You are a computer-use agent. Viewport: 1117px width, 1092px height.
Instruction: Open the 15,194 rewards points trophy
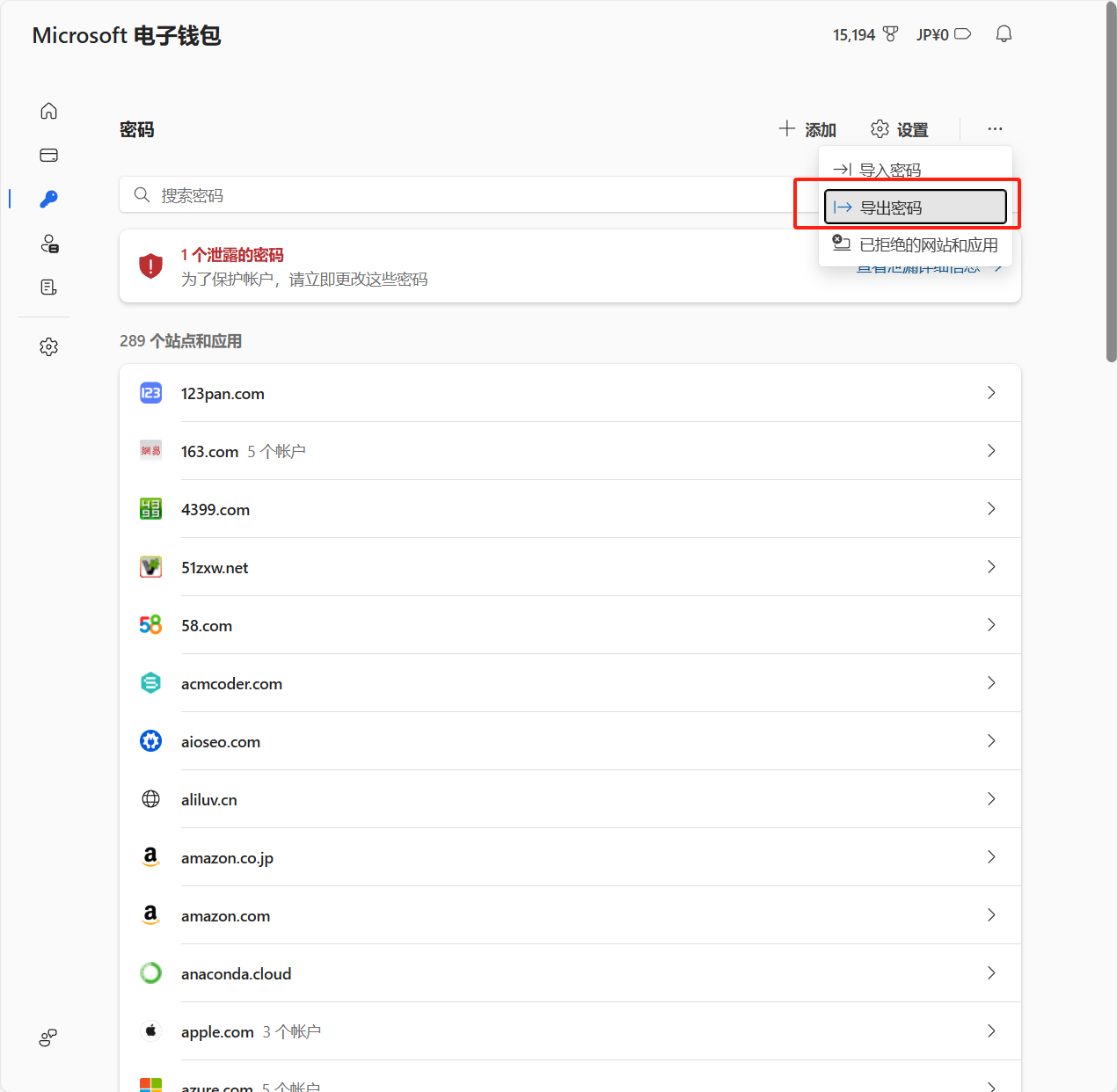click(x=865, y=34)
